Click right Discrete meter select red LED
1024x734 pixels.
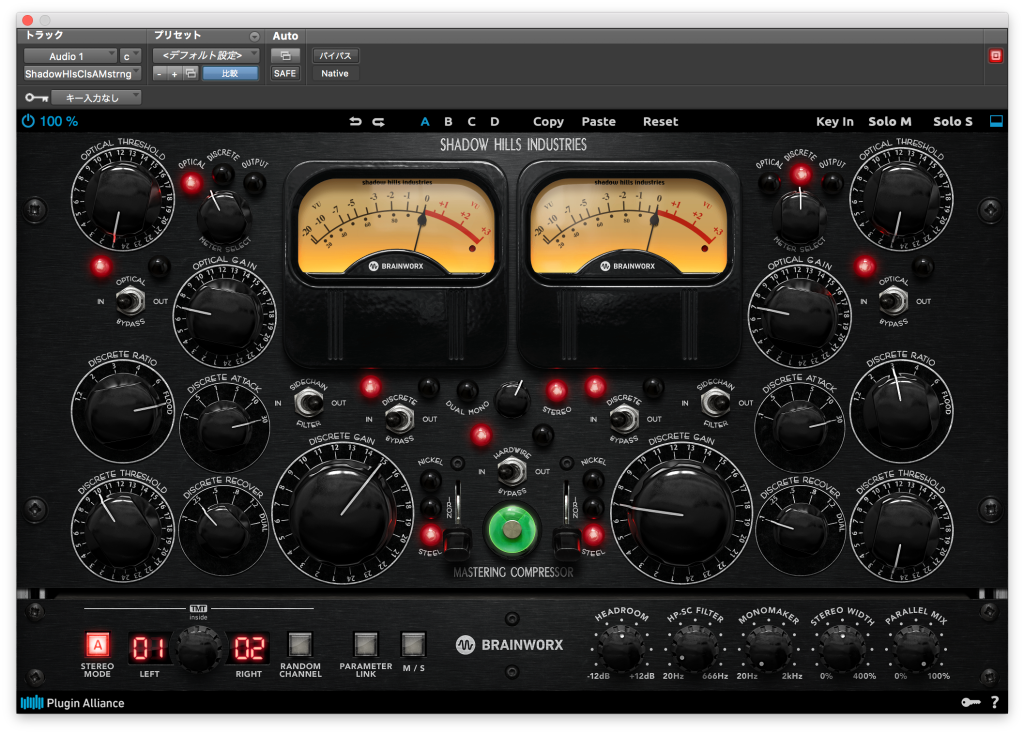[801, 174]
